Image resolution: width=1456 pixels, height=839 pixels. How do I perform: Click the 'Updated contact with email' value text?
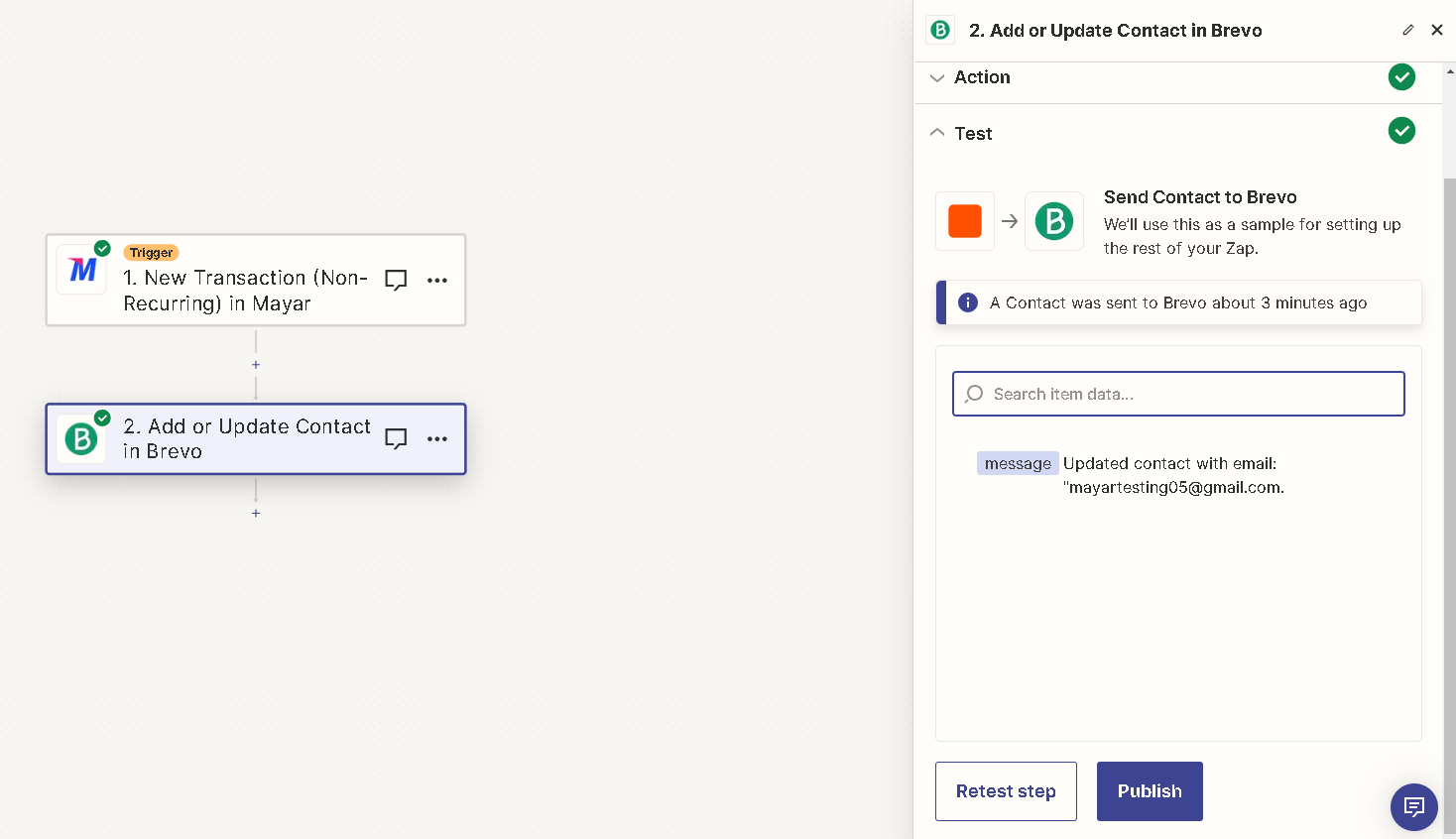(x=1173, y=475)
